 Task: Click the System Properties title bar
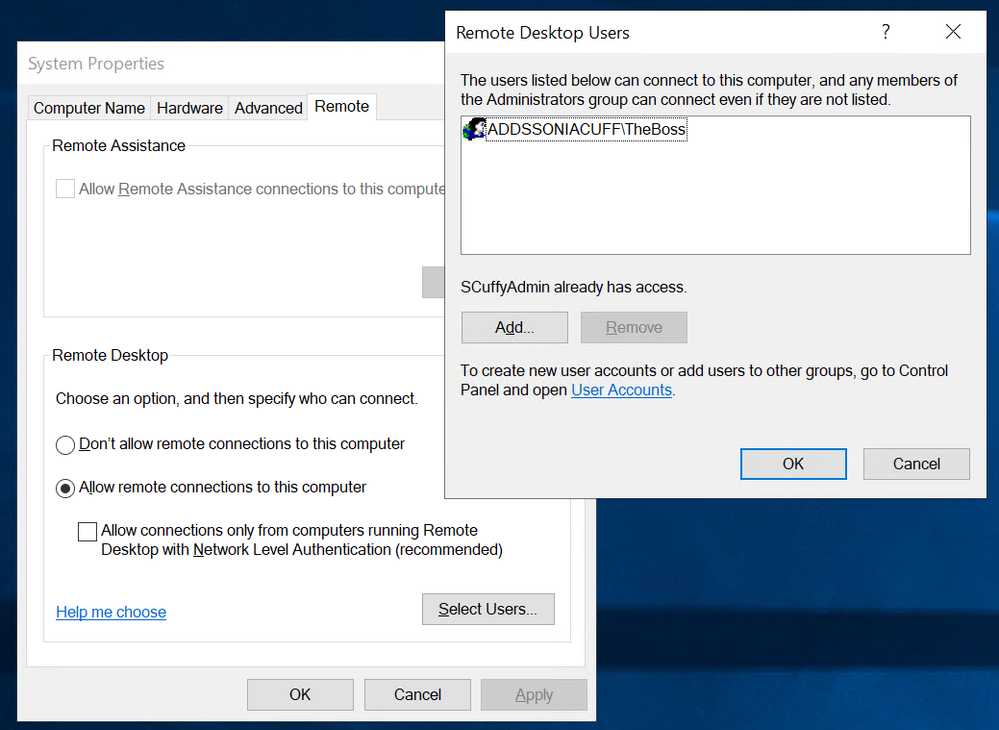231,63
